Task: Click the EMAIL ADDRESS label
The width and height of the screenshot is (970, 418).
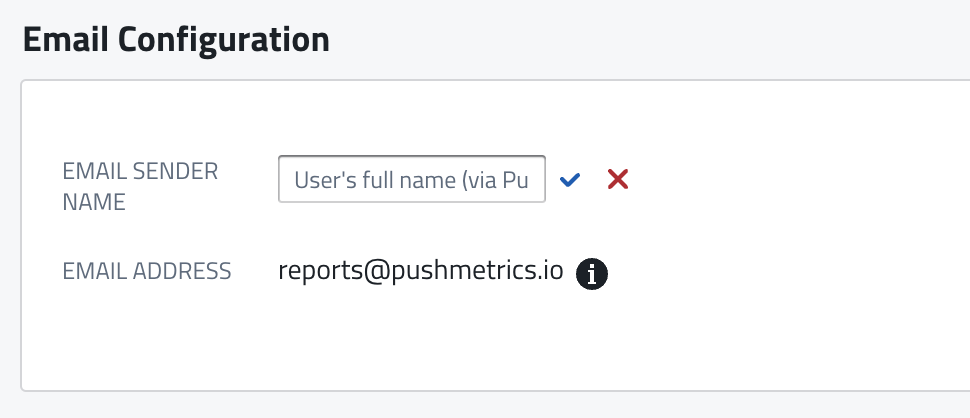Action: pos(147,271)
